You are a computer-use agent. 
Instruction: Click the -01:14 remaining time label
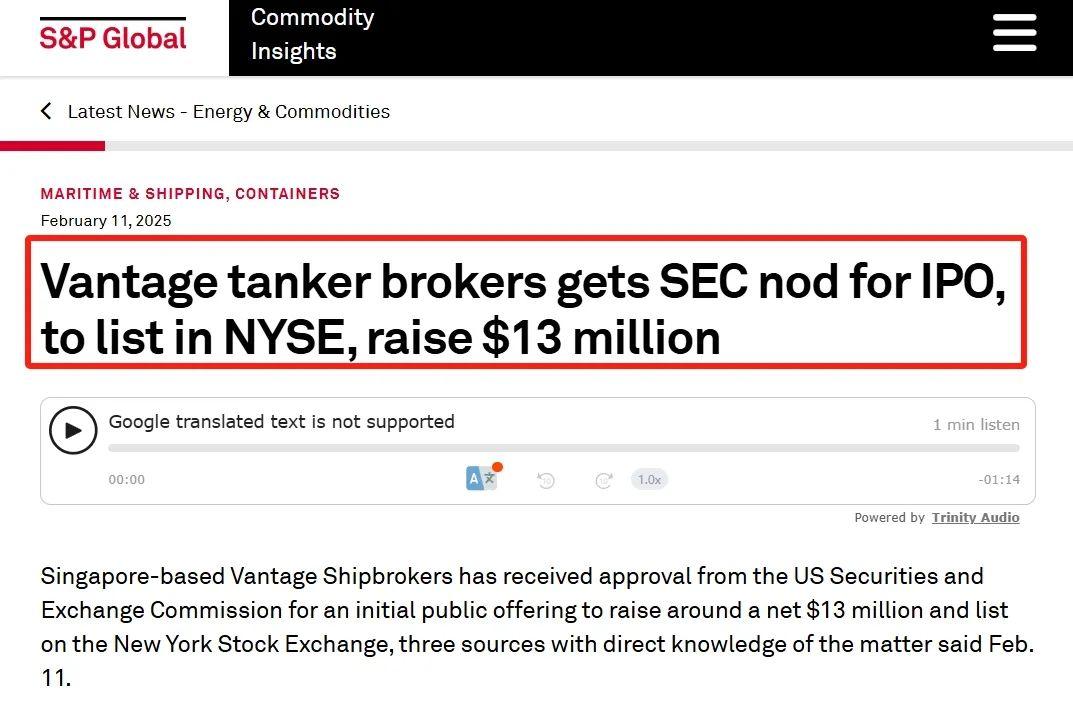coord(999,480)
